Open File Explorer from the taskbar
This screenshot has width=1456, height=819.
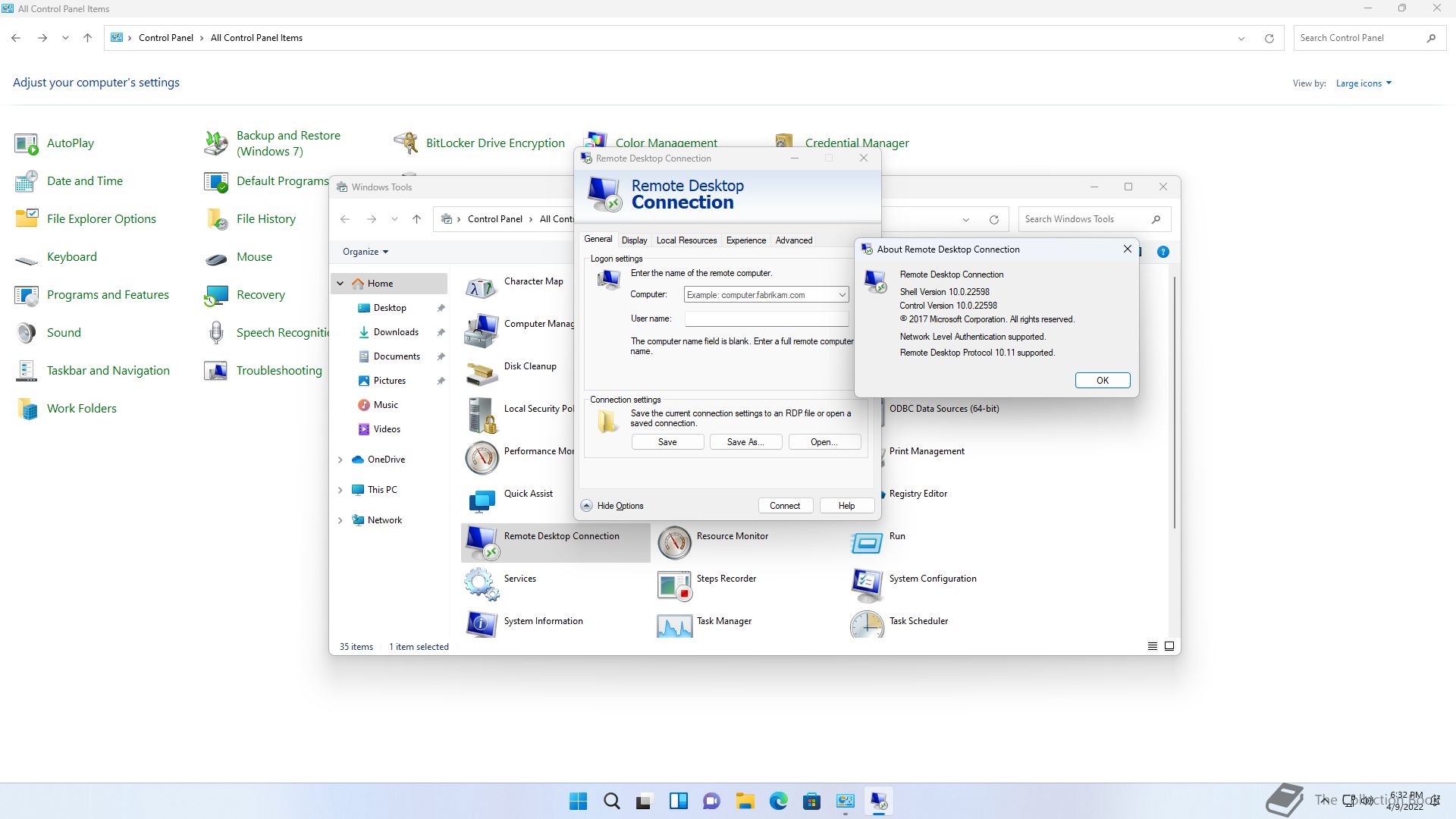[x=745, y=801]
